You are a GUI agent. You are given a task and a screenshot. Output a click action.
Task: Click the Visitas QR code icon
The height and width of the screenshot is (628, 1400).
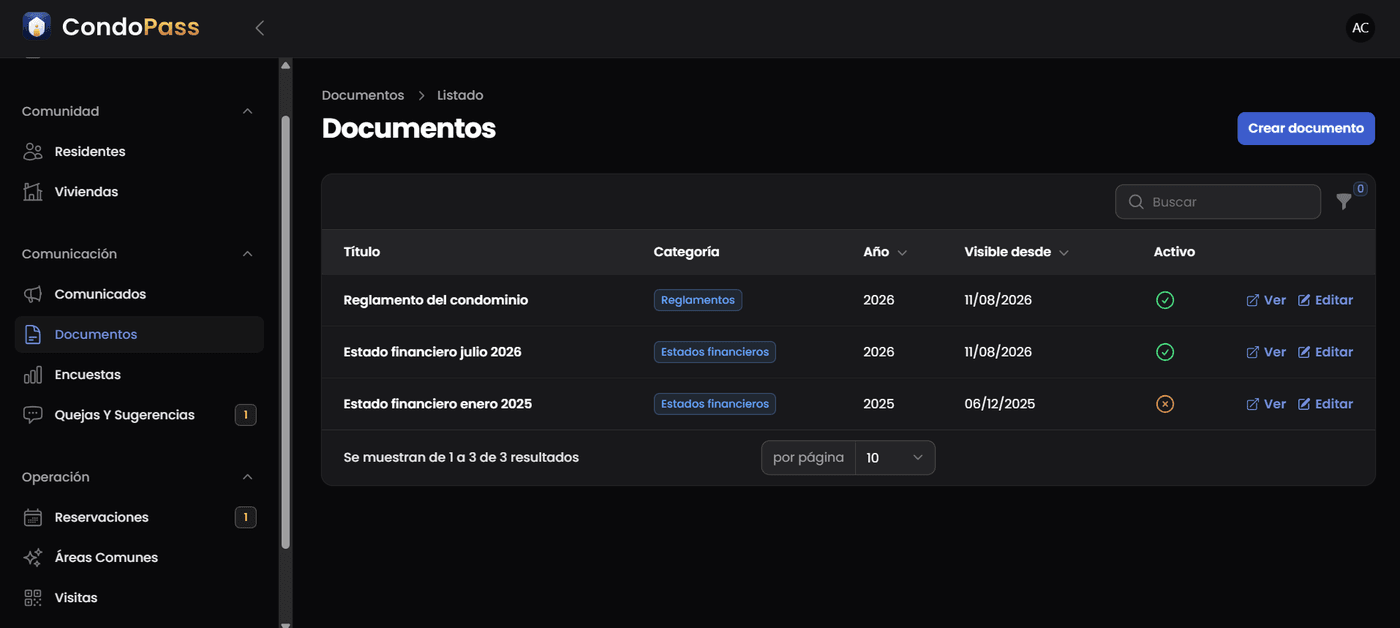(x=33, y=597)
